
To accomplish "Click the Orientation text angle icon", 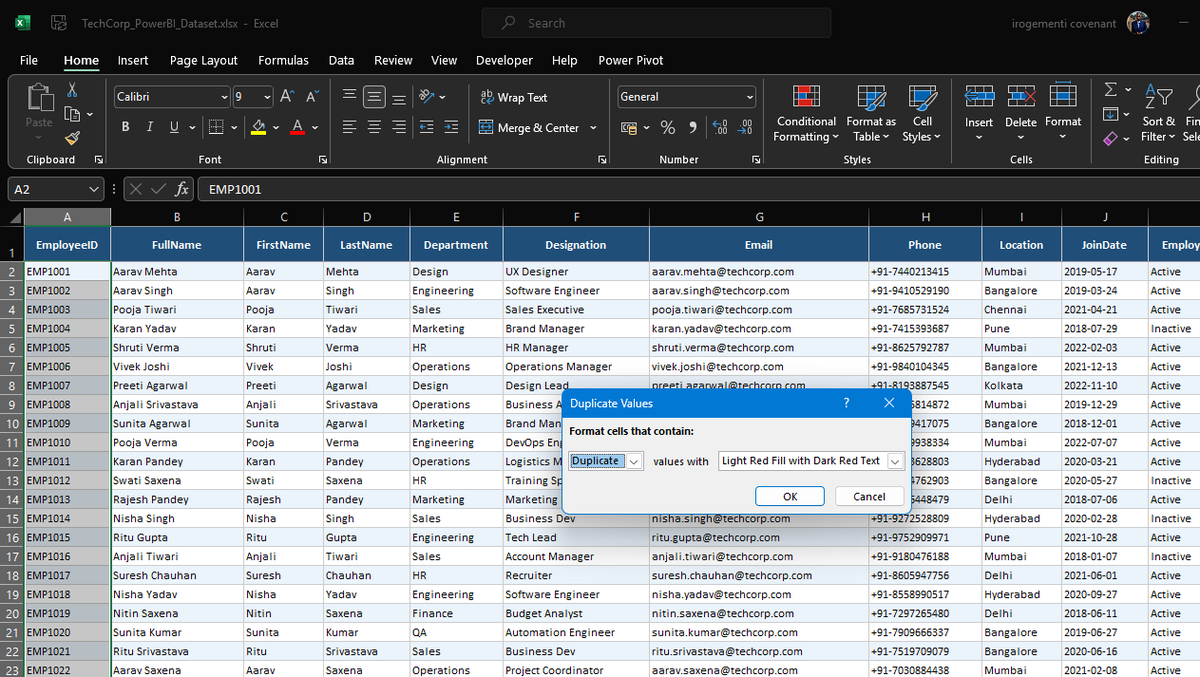I will point(427,97).
